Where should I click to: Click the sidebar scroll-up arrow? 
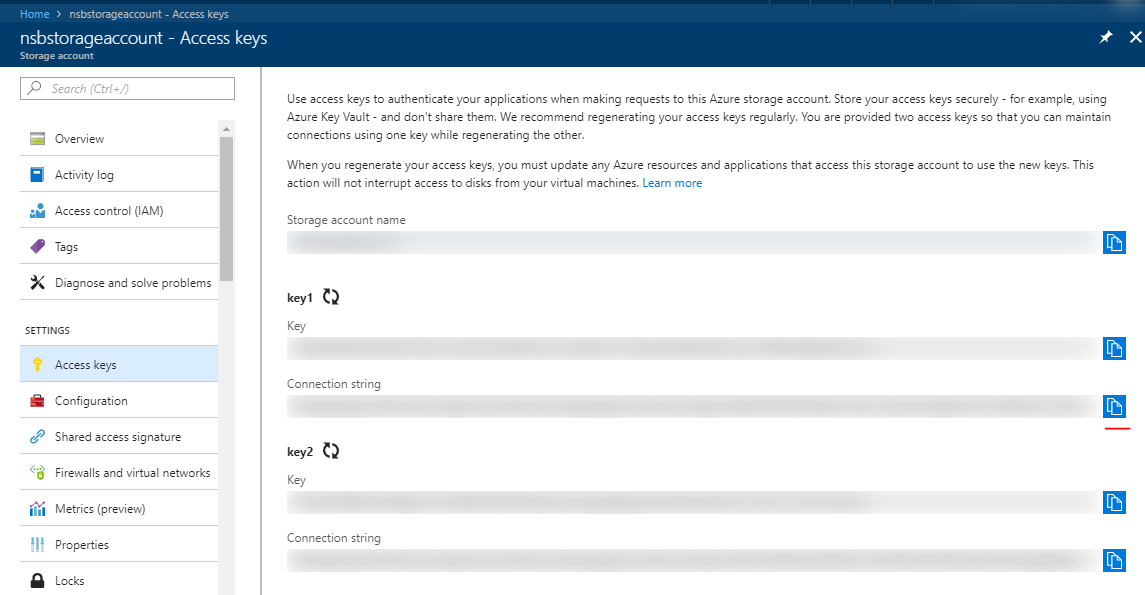point(226,128)
